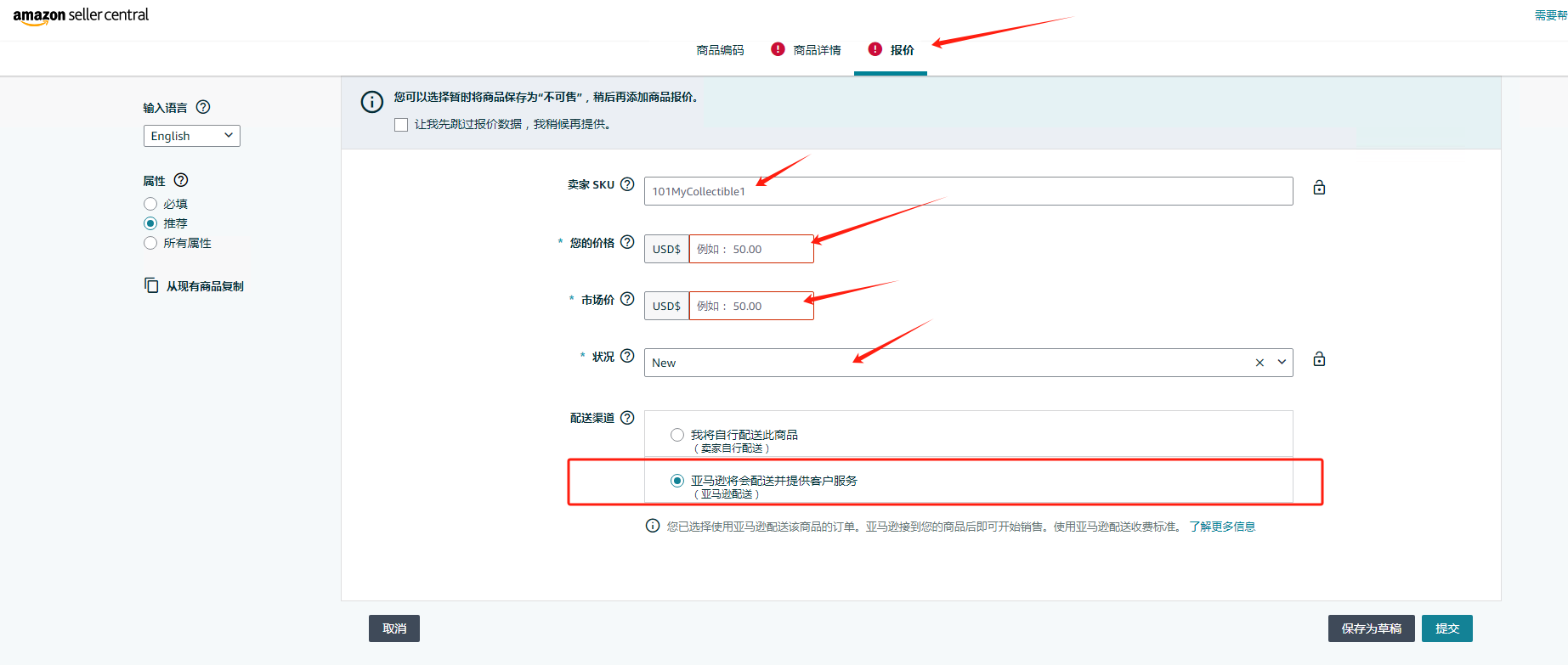Click 您可以选择暂时将商品保存为"不可售" notice text
Screen dimensions: 1568x665
click(x=547, y=97)
